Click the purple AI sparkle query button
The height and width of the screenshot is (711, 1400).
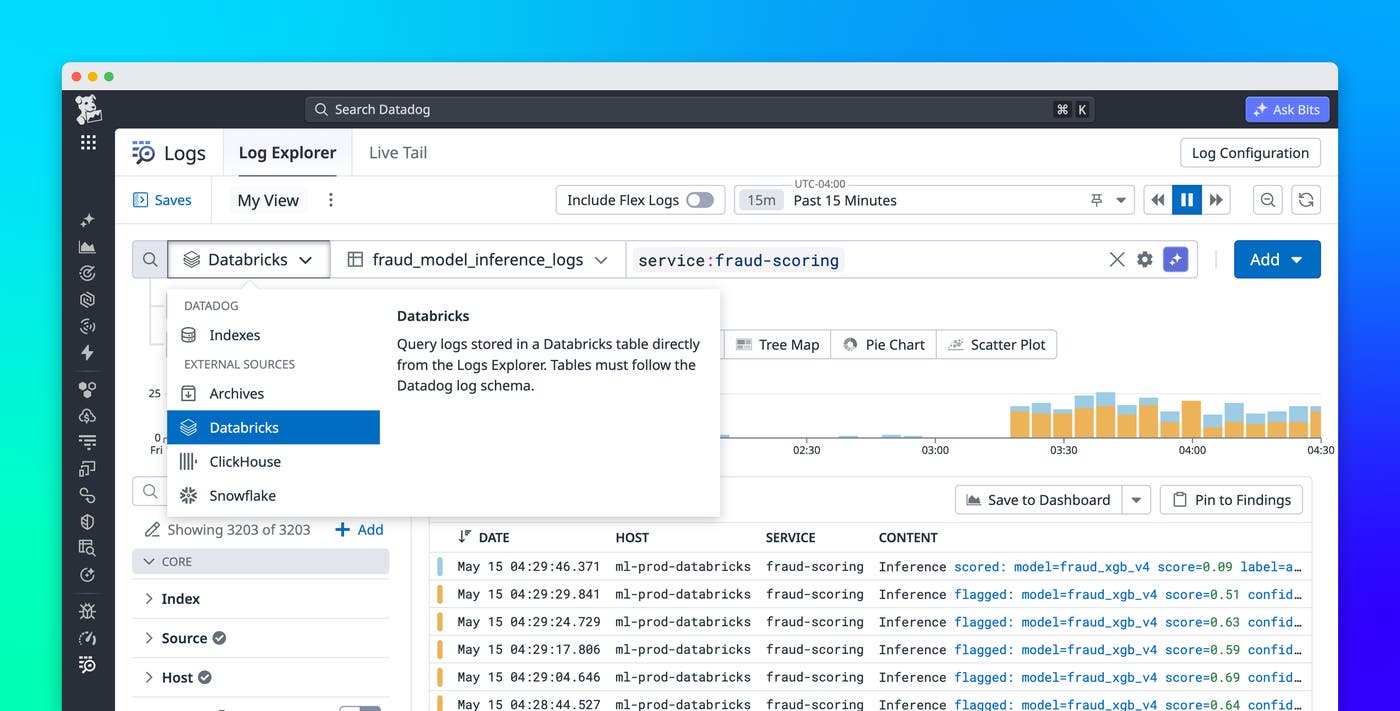pyautogui.click(x=1176, y=260)
